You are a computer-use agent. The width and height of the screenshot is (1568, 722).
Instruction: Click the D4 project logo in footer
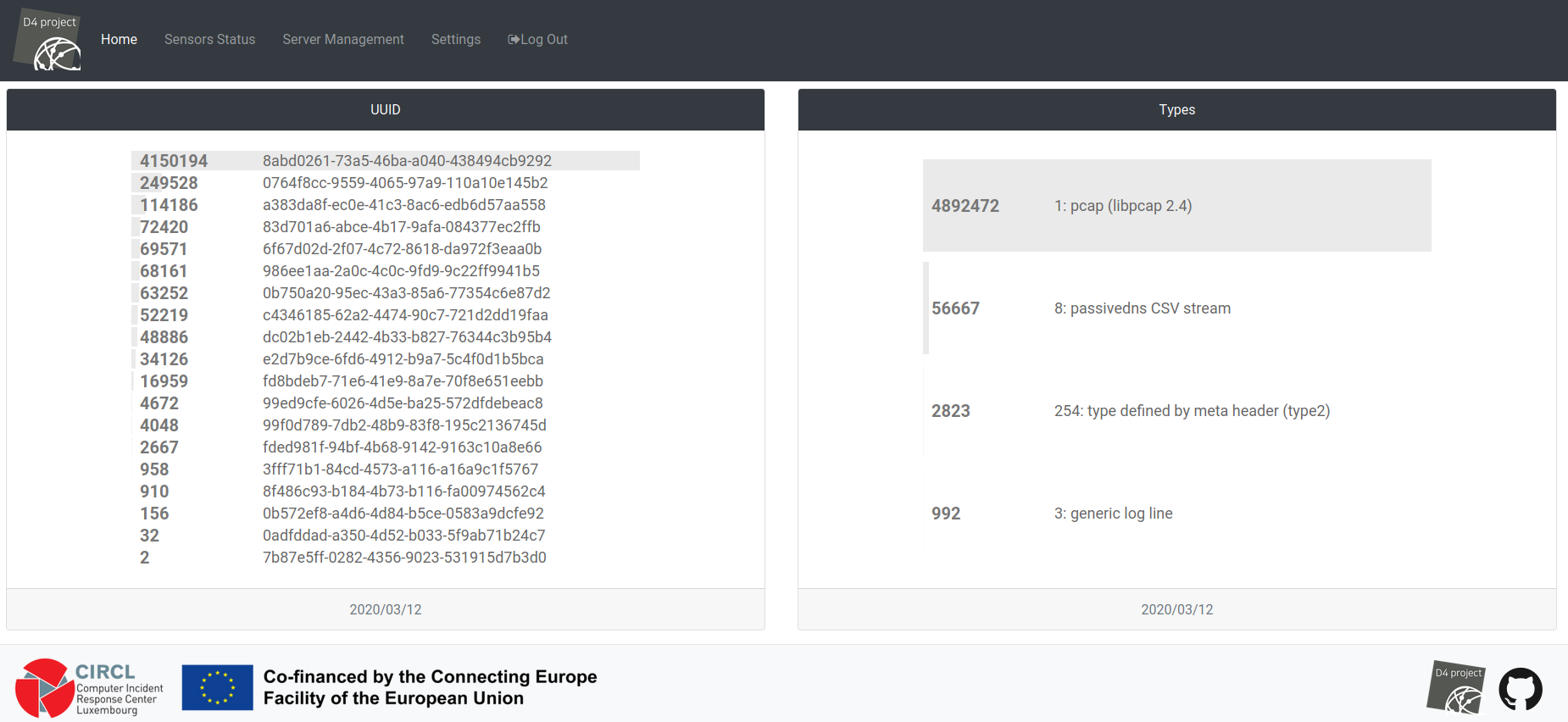click(1456, 687)
